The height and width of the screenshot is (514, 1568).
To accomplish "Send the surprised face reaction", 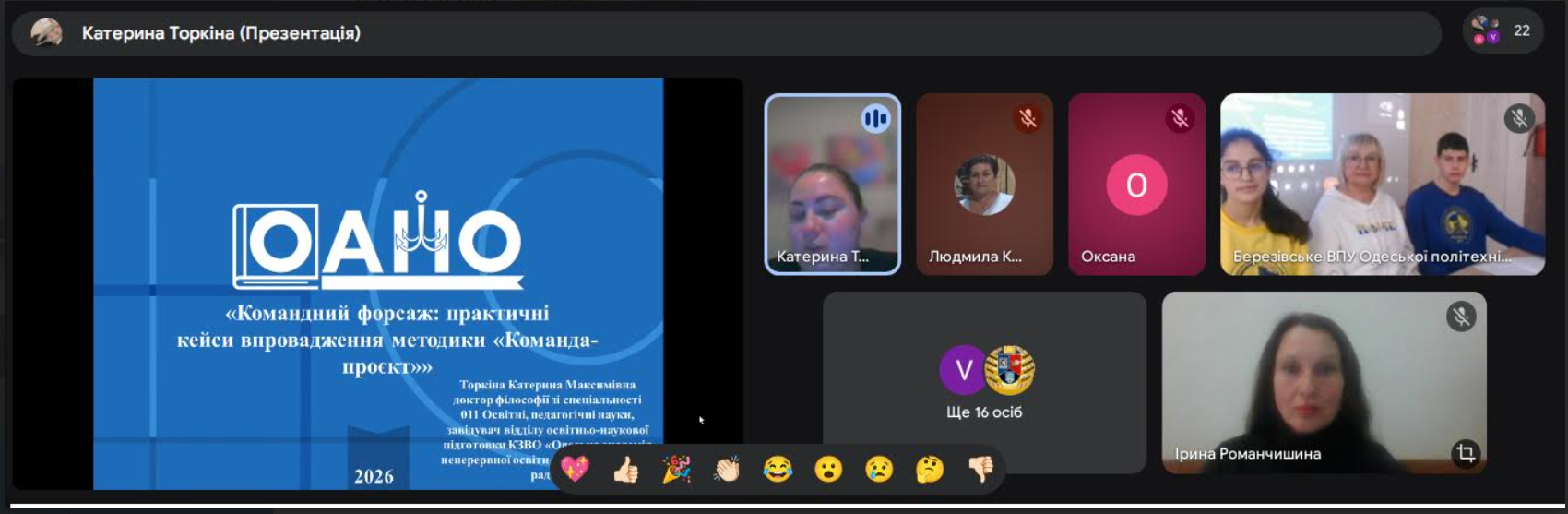I will click(828, 470).
